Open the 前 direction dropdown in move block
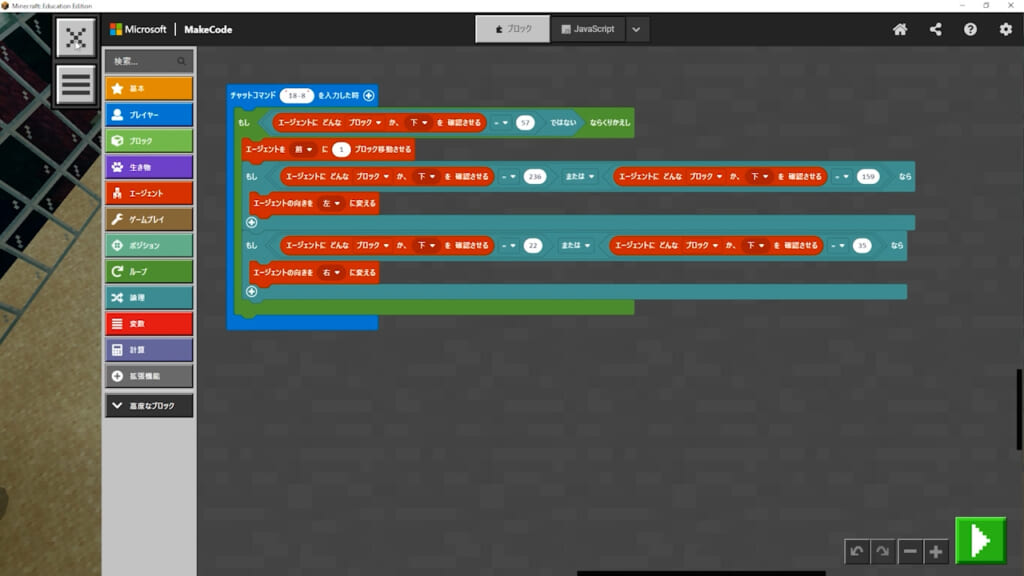 point(303,149)
